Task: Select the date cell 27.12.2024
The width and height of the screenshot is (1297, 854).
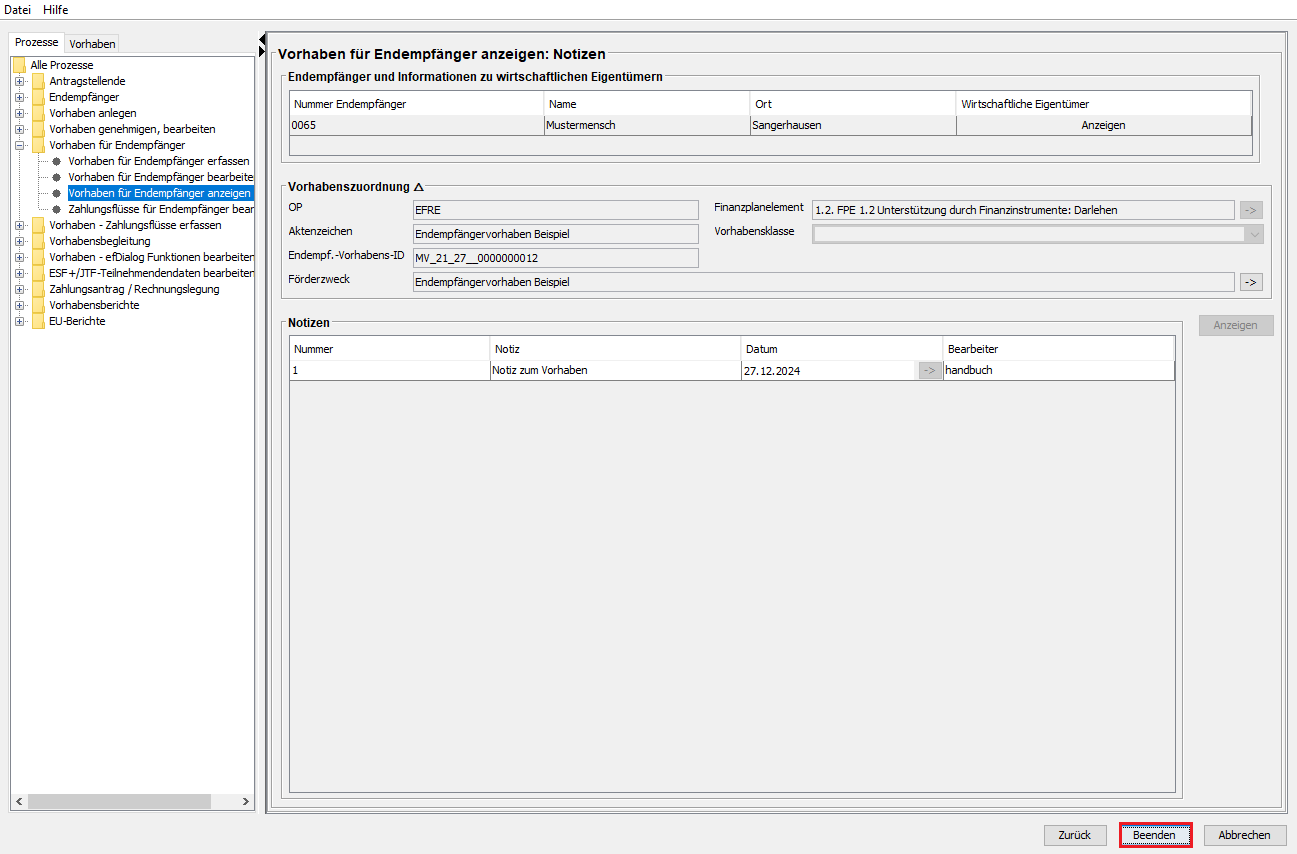Action: 829,370
